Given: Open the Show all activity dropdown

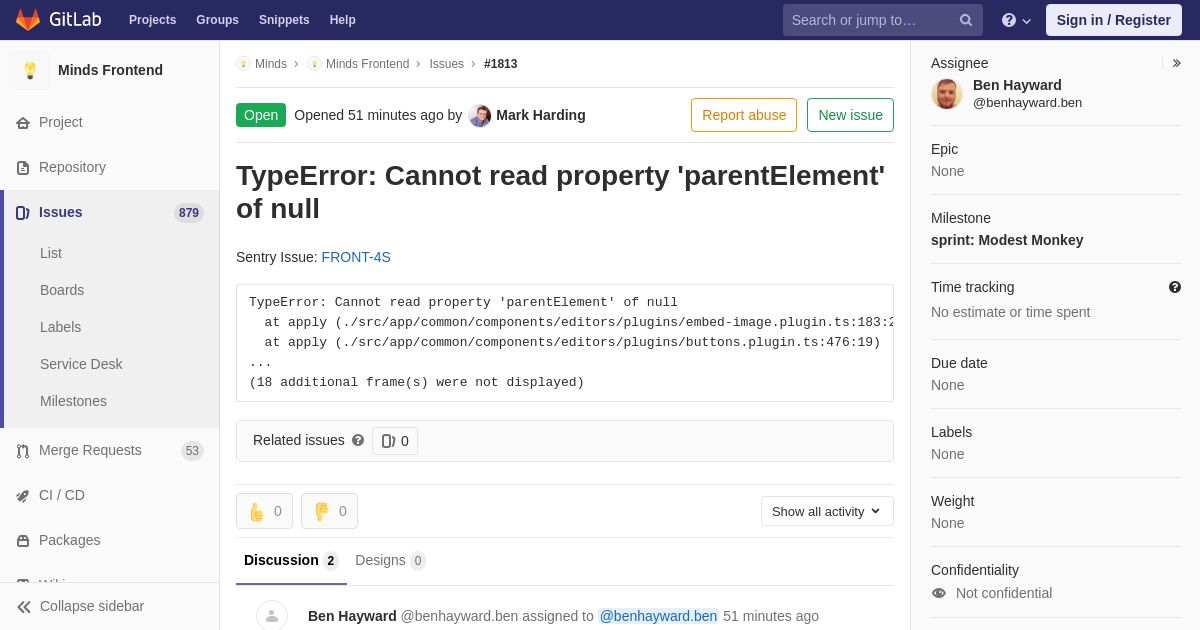Looking at the screenshot, I should click(x=827, y=511).
